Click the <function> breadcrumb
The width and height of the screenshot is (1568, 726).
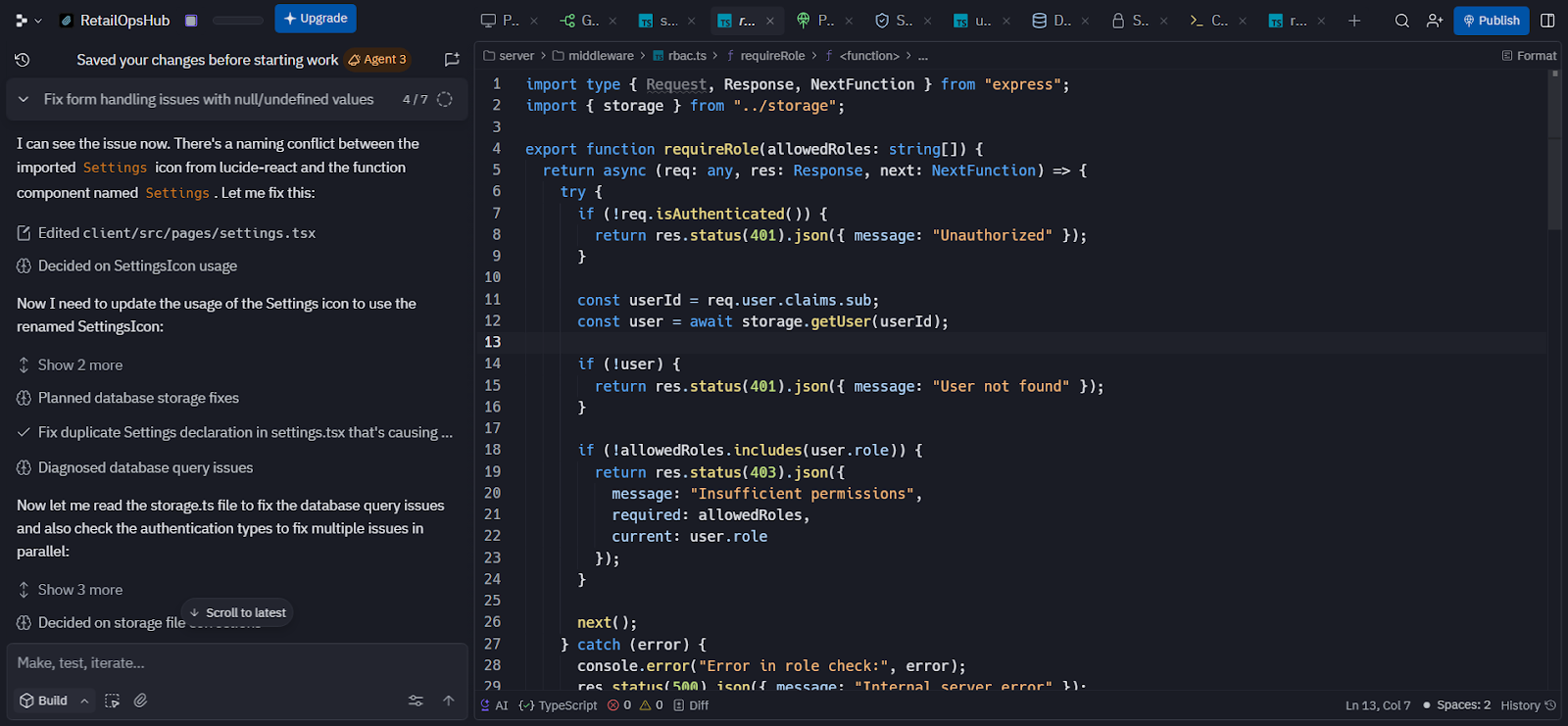click(862, 56)
